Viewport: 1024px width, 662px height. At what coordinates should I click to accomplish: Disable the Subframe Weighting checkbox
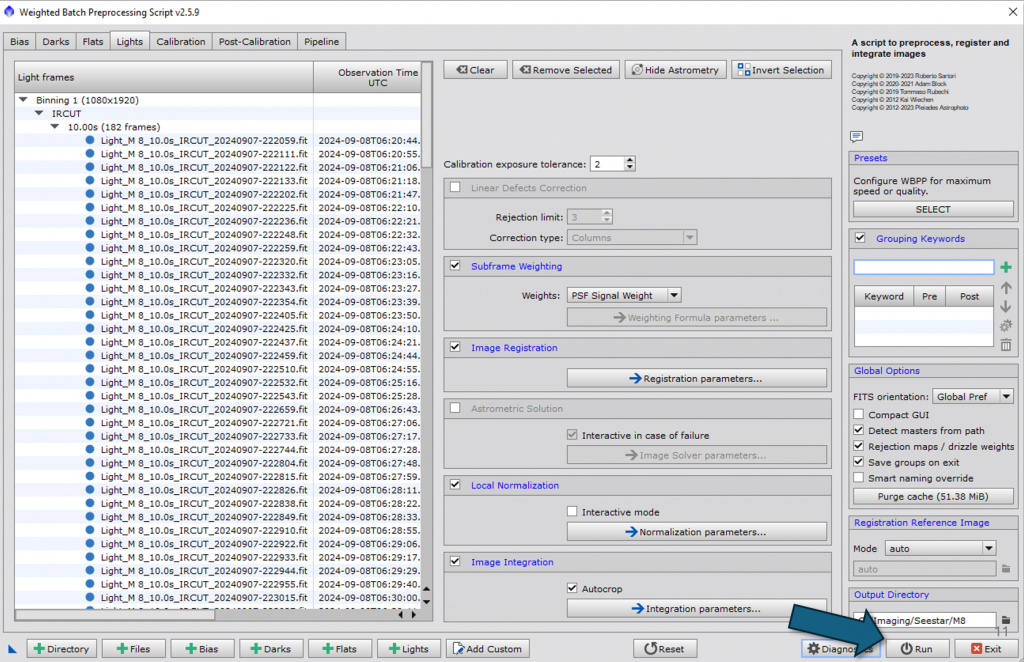[x=456, y=266]
